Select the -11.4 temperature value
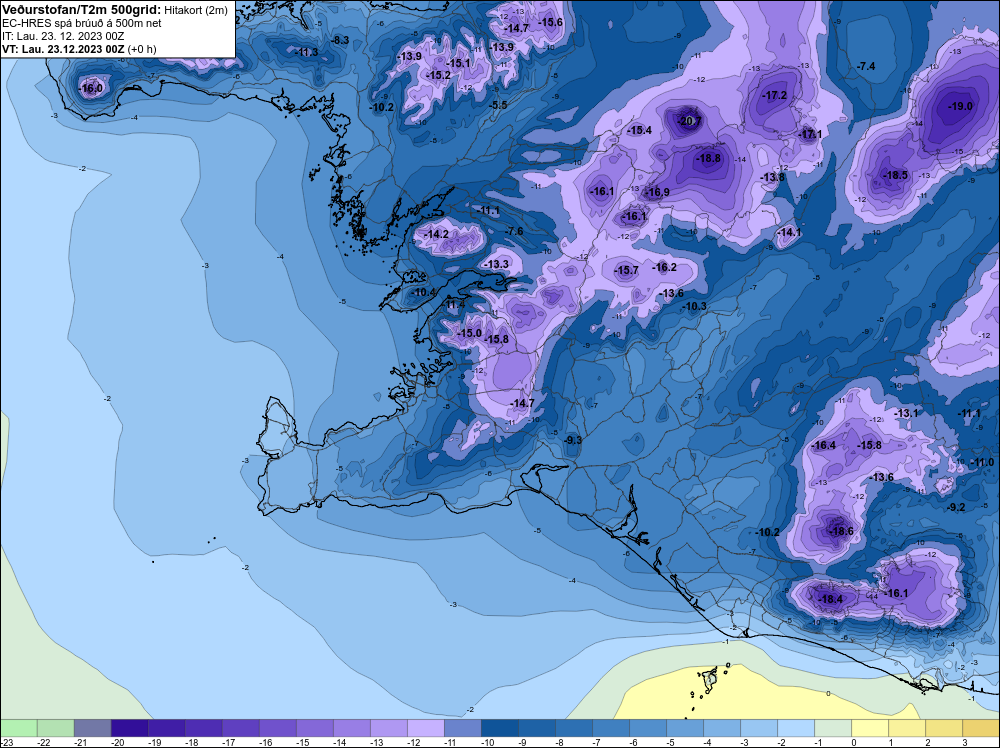This screenshot has height=748, width=1000. click(455, 305)
